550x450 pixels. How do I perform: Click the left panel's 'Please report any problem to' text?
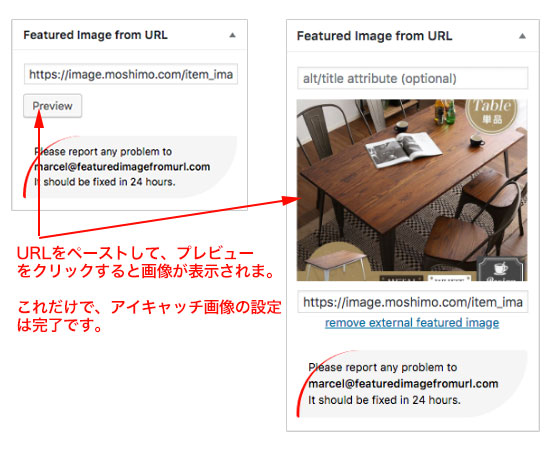[103, 152]
